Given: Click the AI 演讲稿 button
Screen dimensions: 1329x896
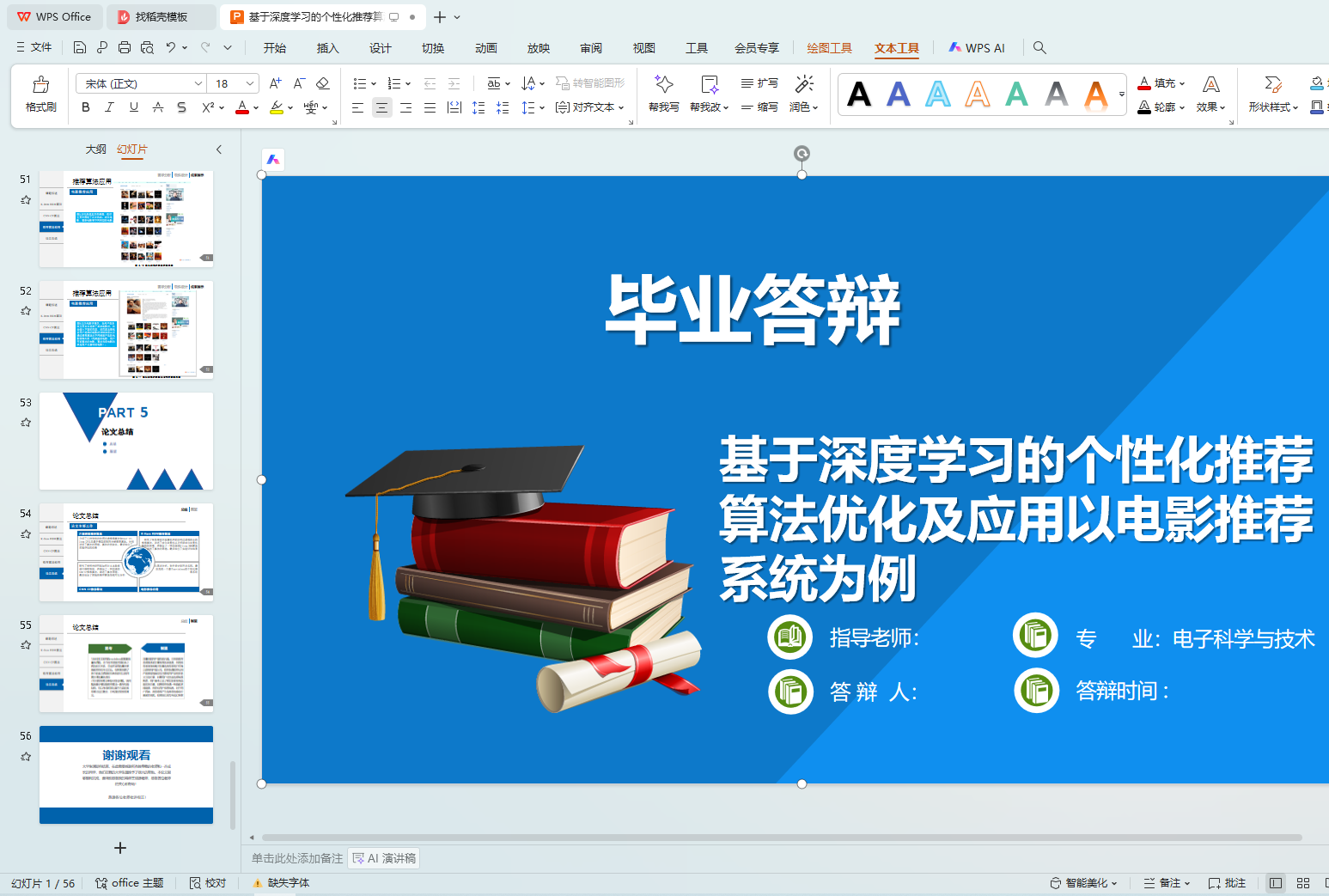Looking at the screenshot, I should 384,858.
